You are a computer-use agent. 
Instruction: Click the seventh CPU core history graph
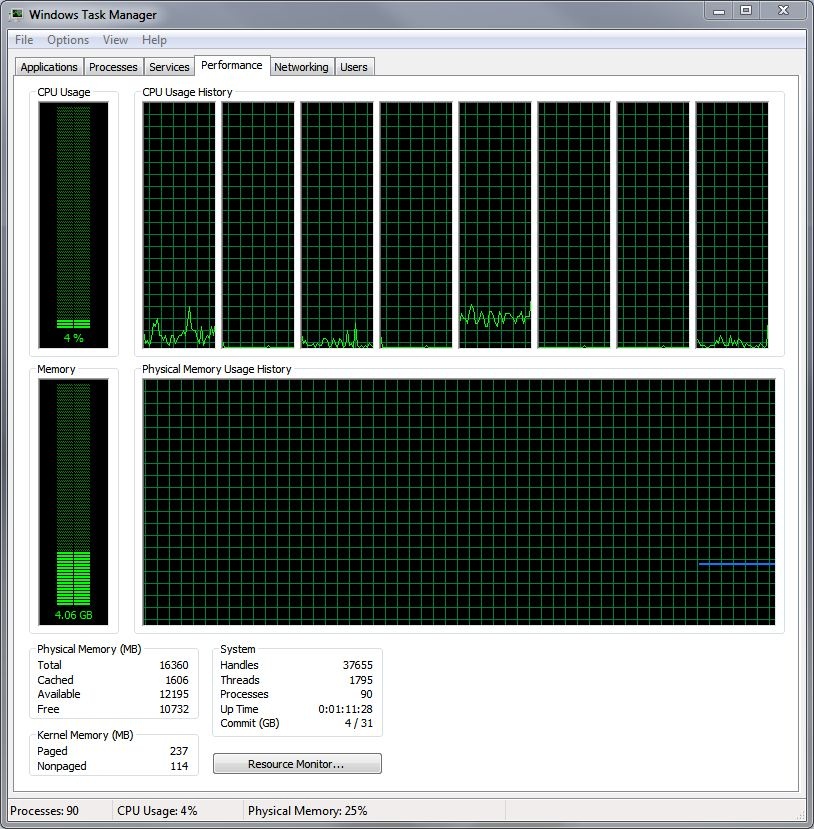(x=653, y=225)
